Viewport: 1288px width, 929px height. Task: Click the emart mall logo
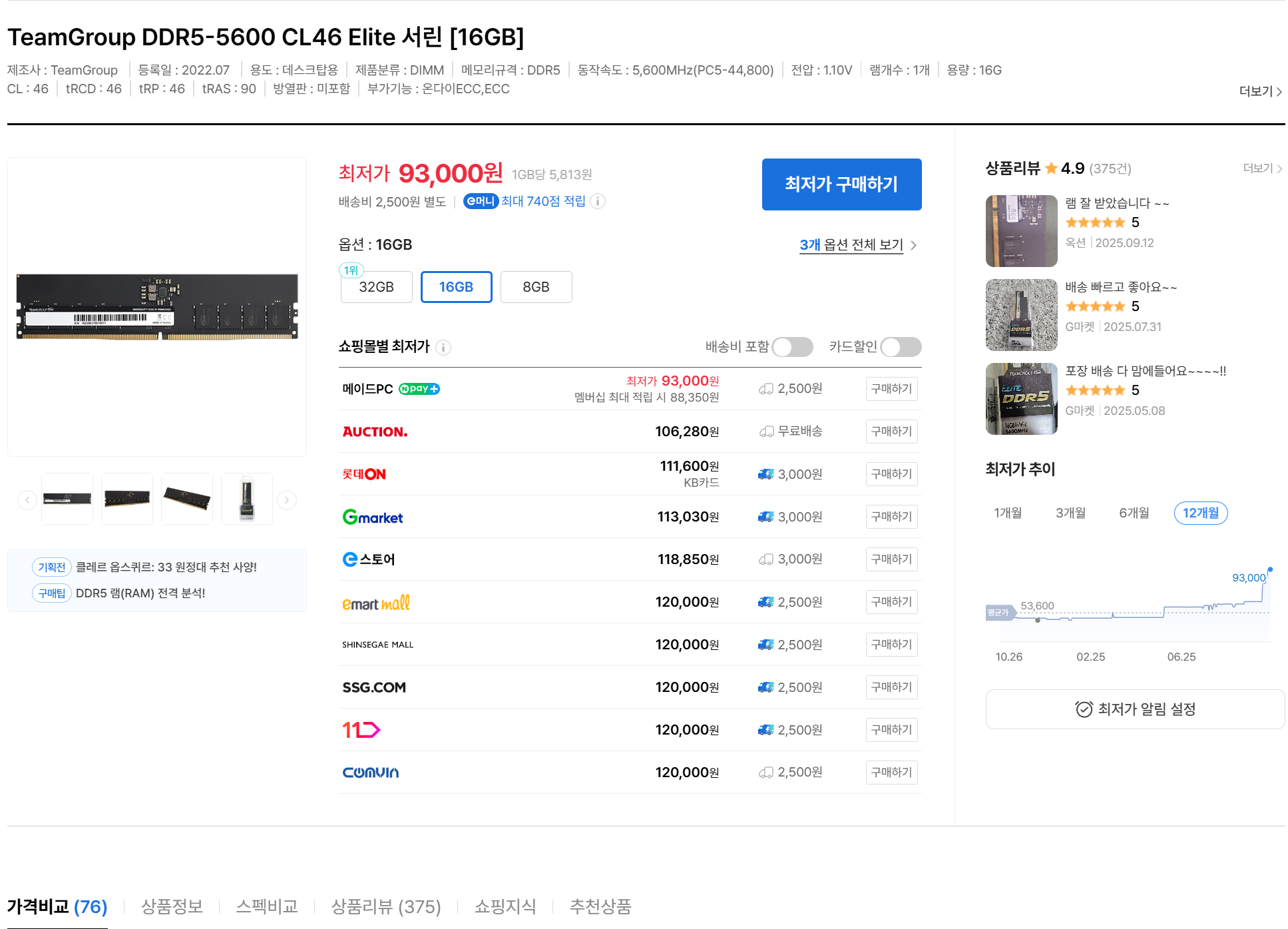[x=375, y=603]
